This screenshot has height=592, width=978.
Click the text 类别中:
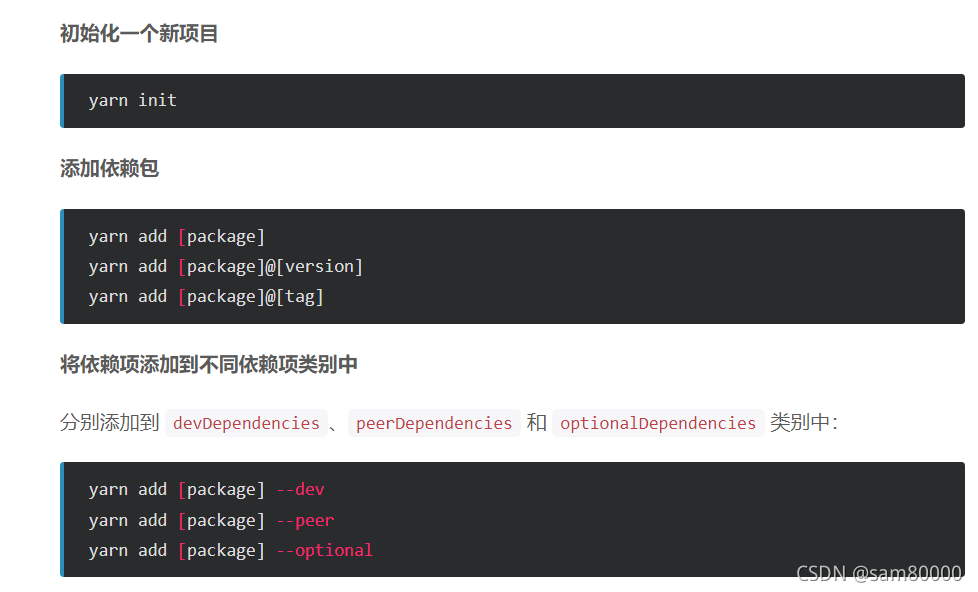pos(804,423)
